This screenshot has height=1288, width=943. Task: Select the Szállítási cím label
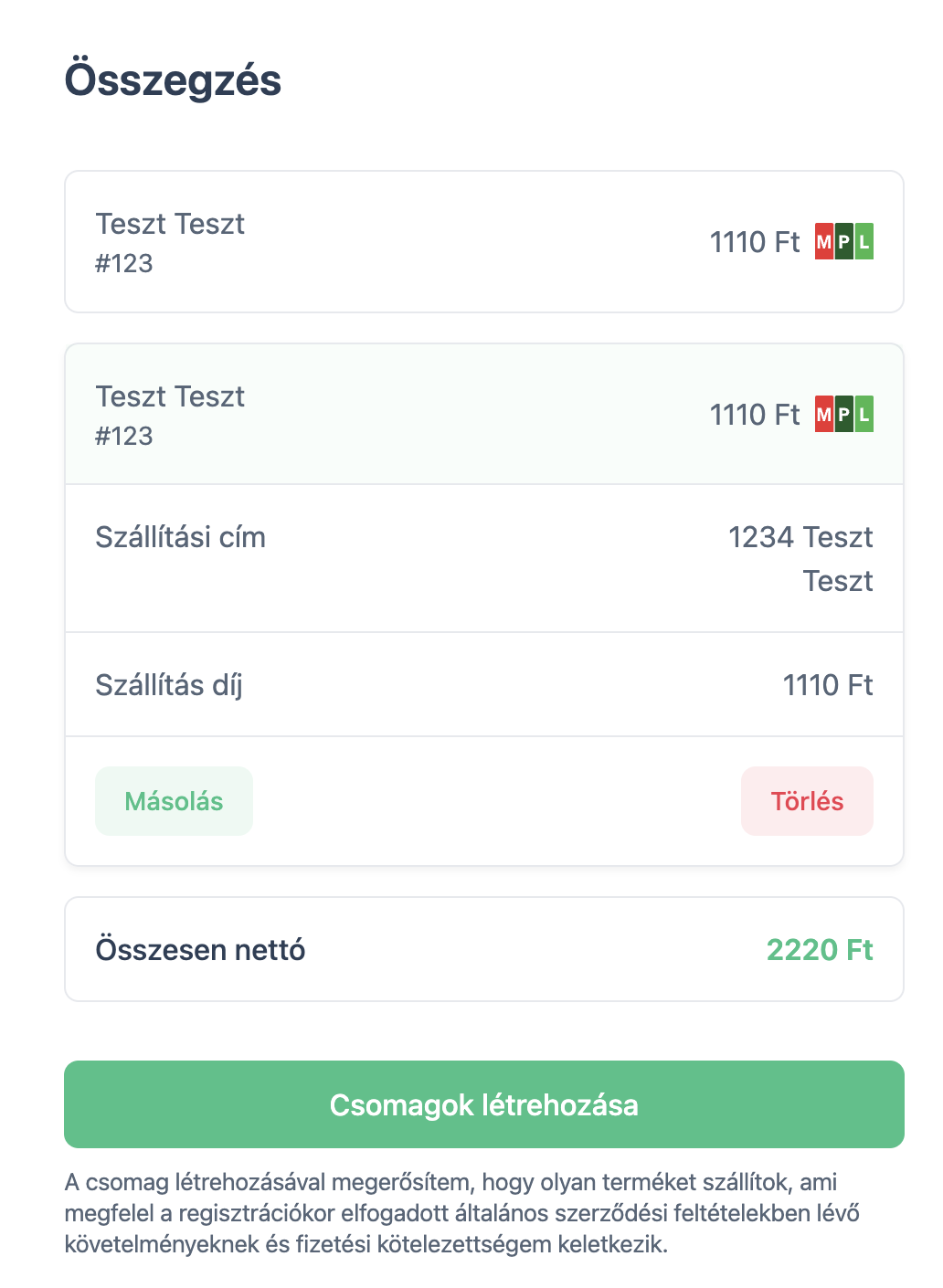tap(180, 537)
